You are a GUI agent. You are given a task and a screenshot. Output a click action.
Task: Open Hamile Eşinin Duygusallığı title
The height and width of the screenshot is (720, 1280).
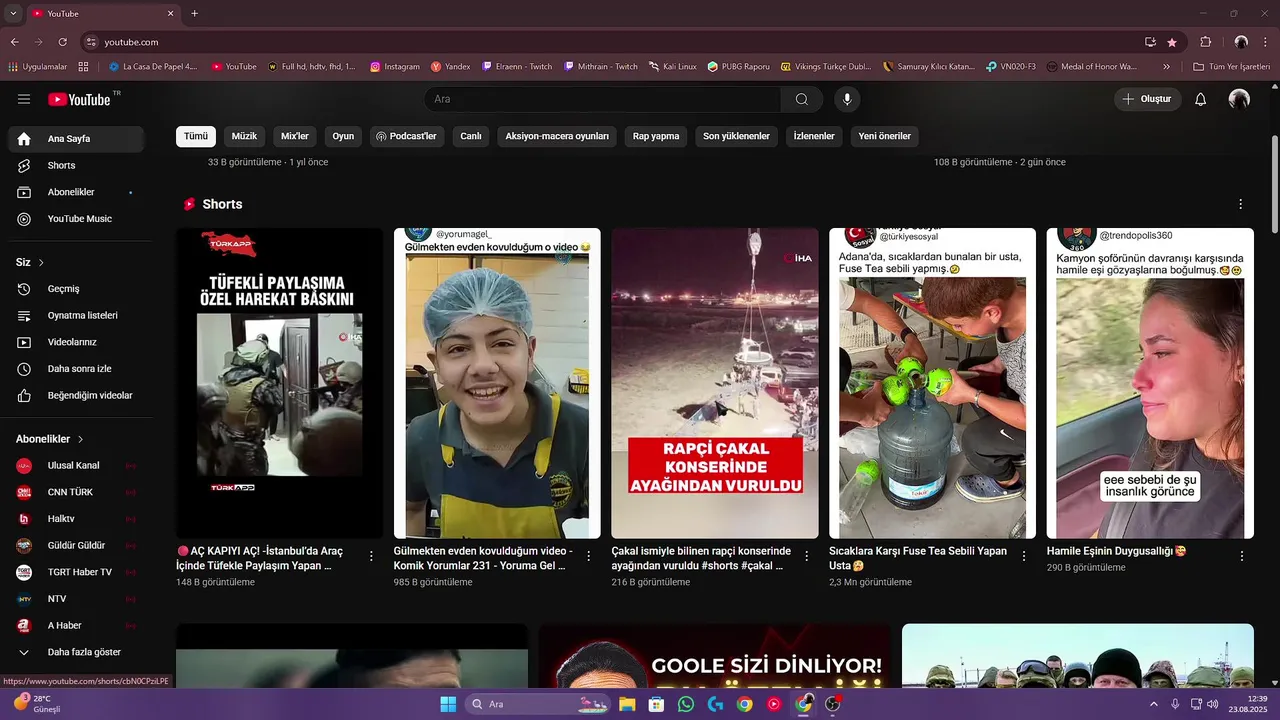tap(1117, 551)
